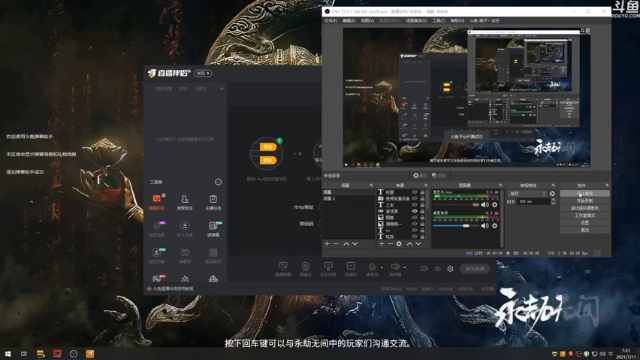Click the upper orange copy button
640x360 pixels.
tap(268, 147)
